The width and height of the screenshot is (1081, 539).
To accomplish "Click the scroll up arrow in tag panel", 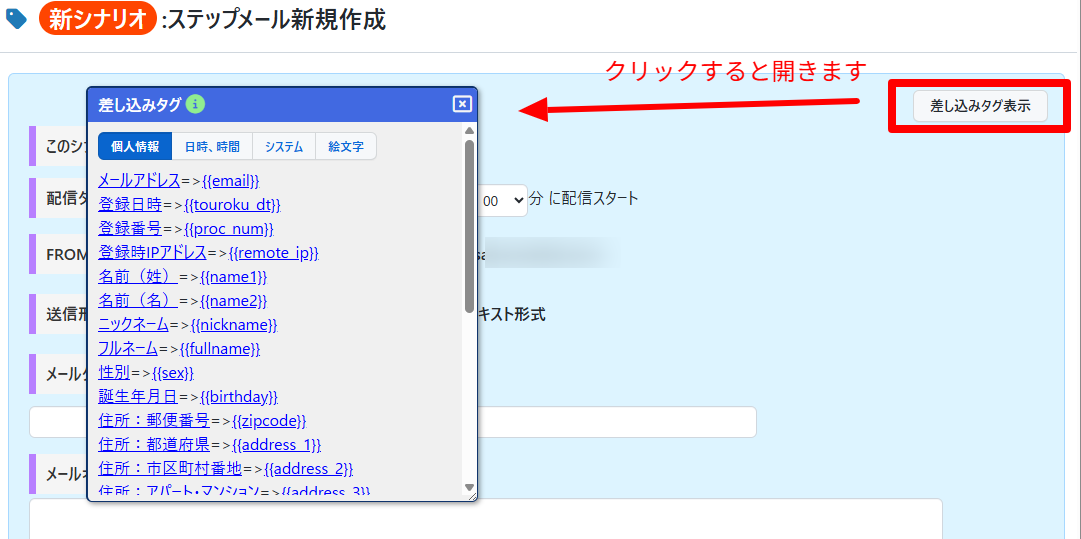I will 470,130.
